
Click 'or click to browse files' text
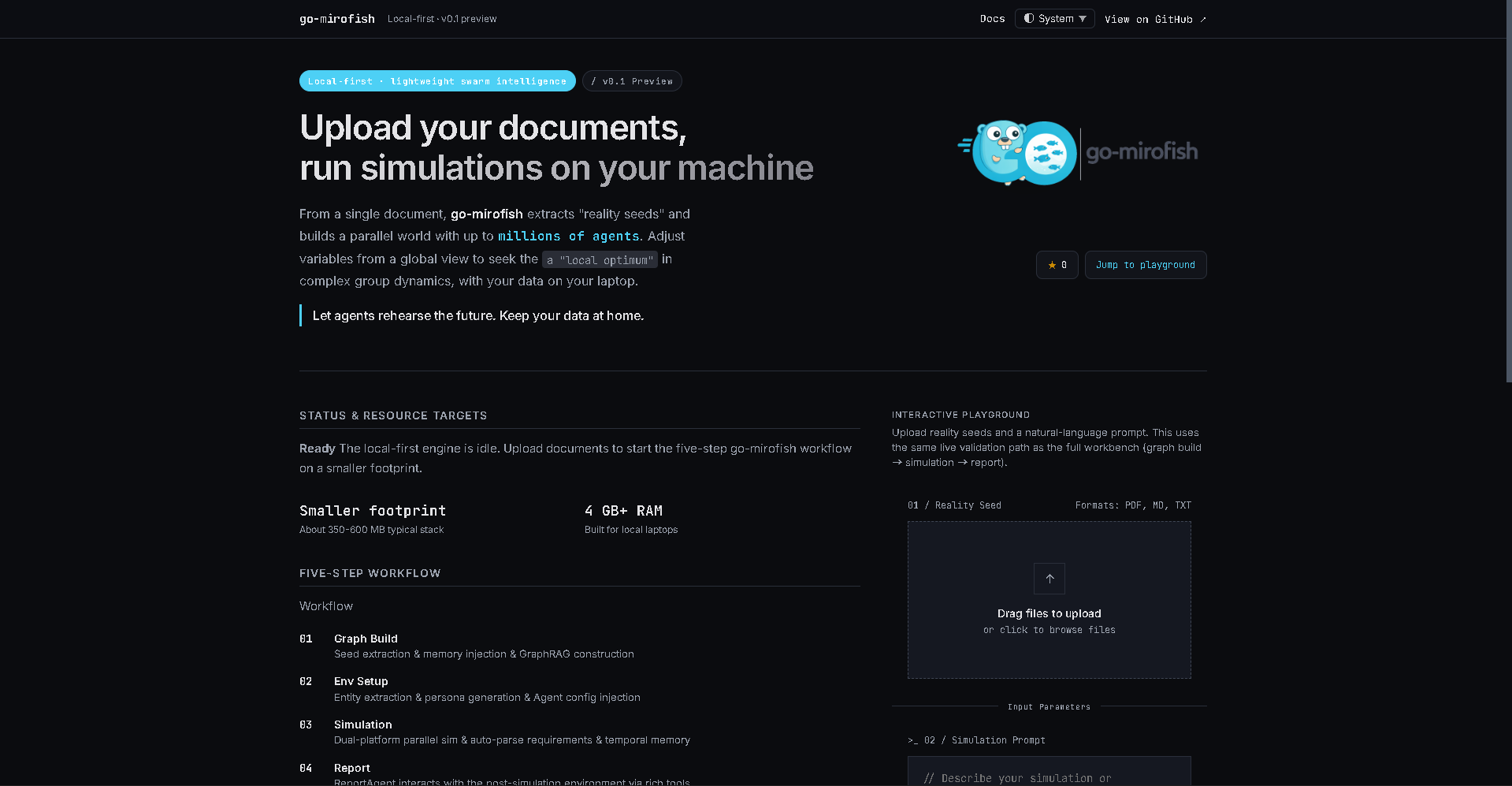click(1049, 630)
